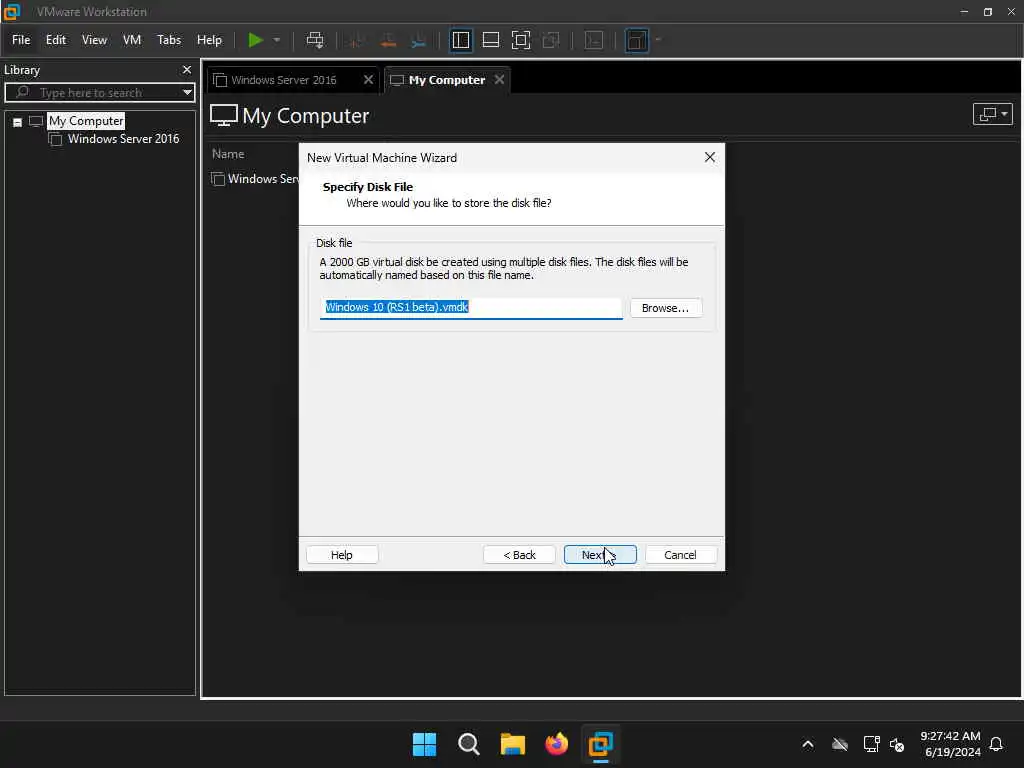Open the Help menu
This screenshot has width=1024, height=768.
(209, 40)
